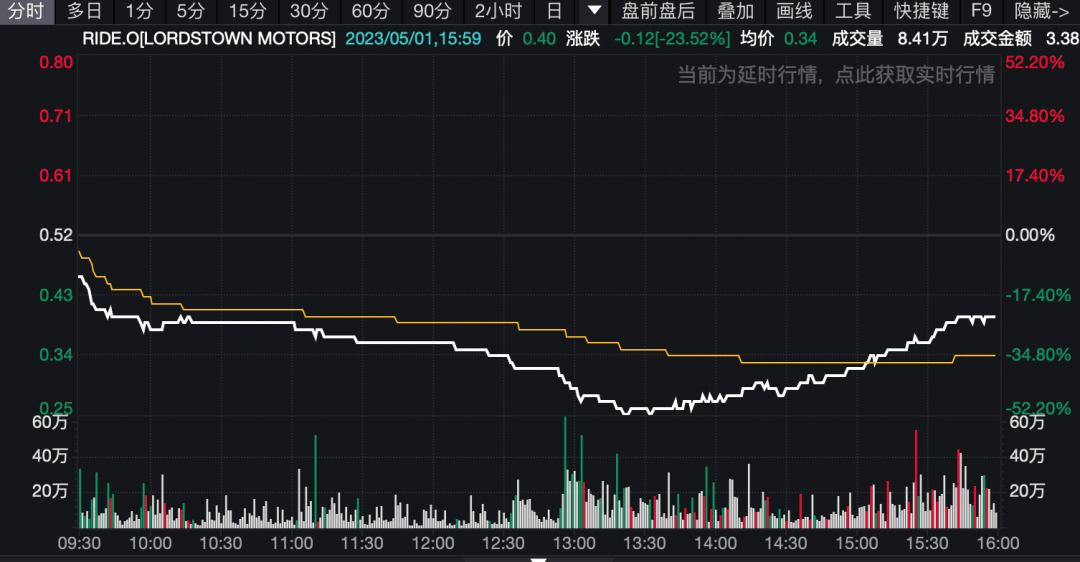Open the 快捷键 shortcuts menu

pyautogui.click(x=921, y=11)
